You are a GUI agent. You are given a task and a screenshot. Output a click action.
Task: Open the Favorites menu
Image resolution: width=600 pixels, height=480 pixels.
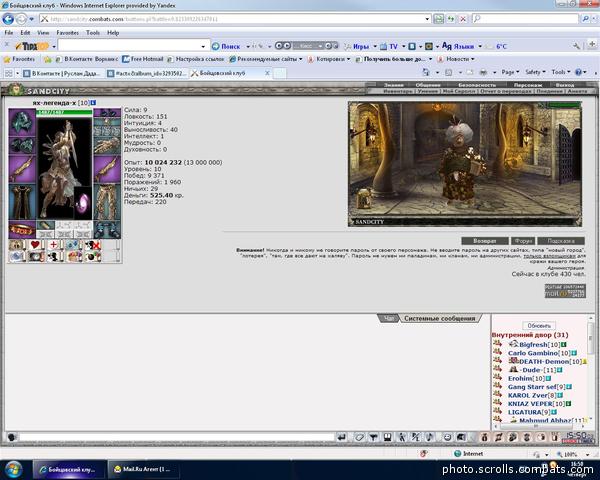tap(67, 33)
